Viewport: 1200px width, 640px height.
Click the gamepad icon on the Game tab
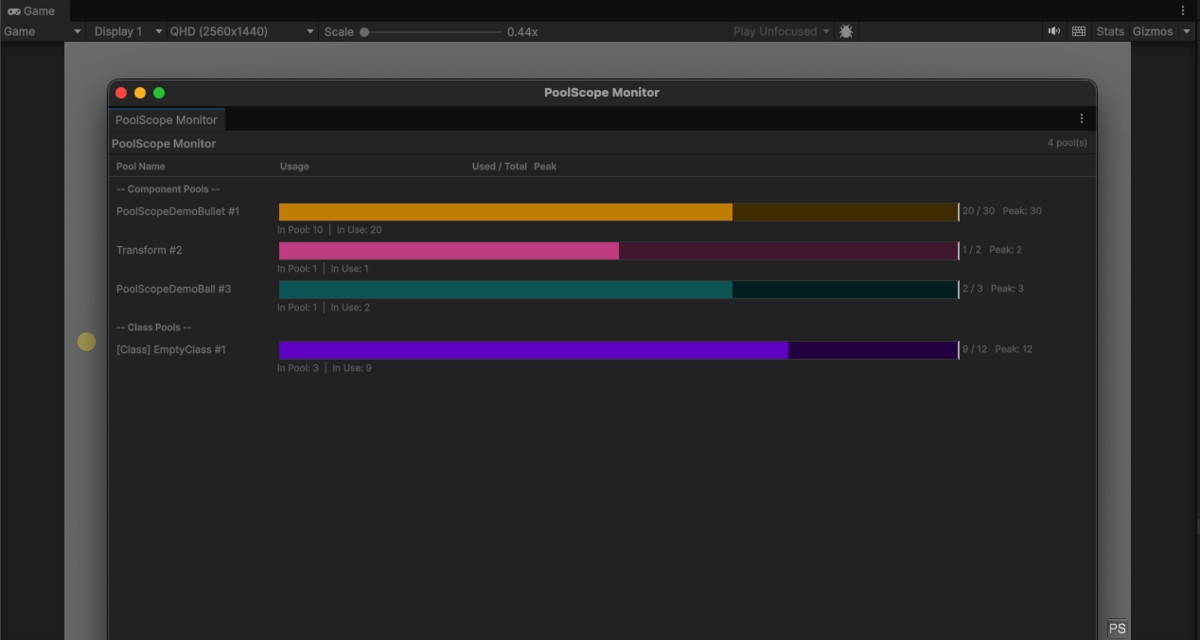(14, 11)
